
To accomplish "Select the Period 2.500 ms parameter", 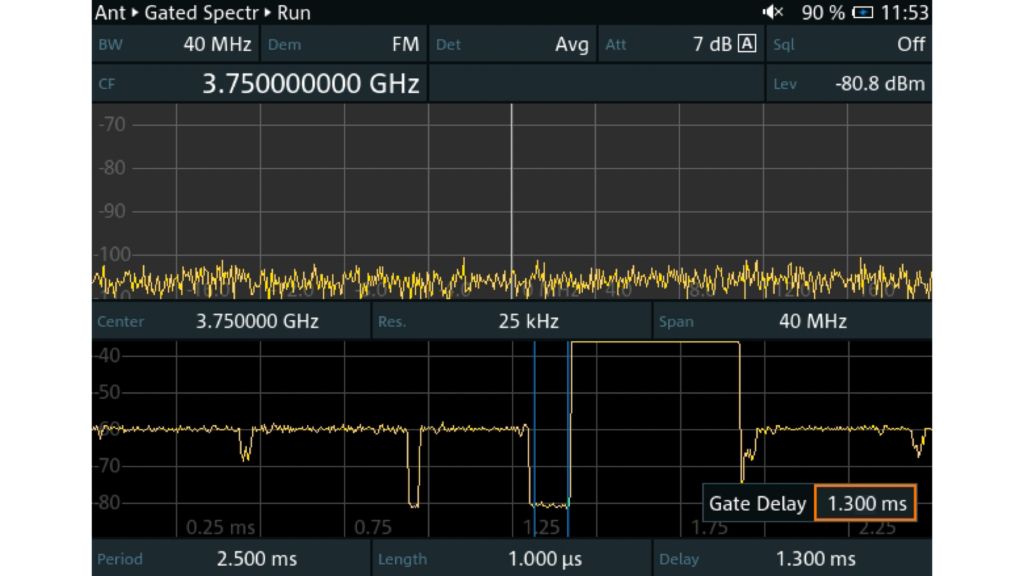I will 230,558.
